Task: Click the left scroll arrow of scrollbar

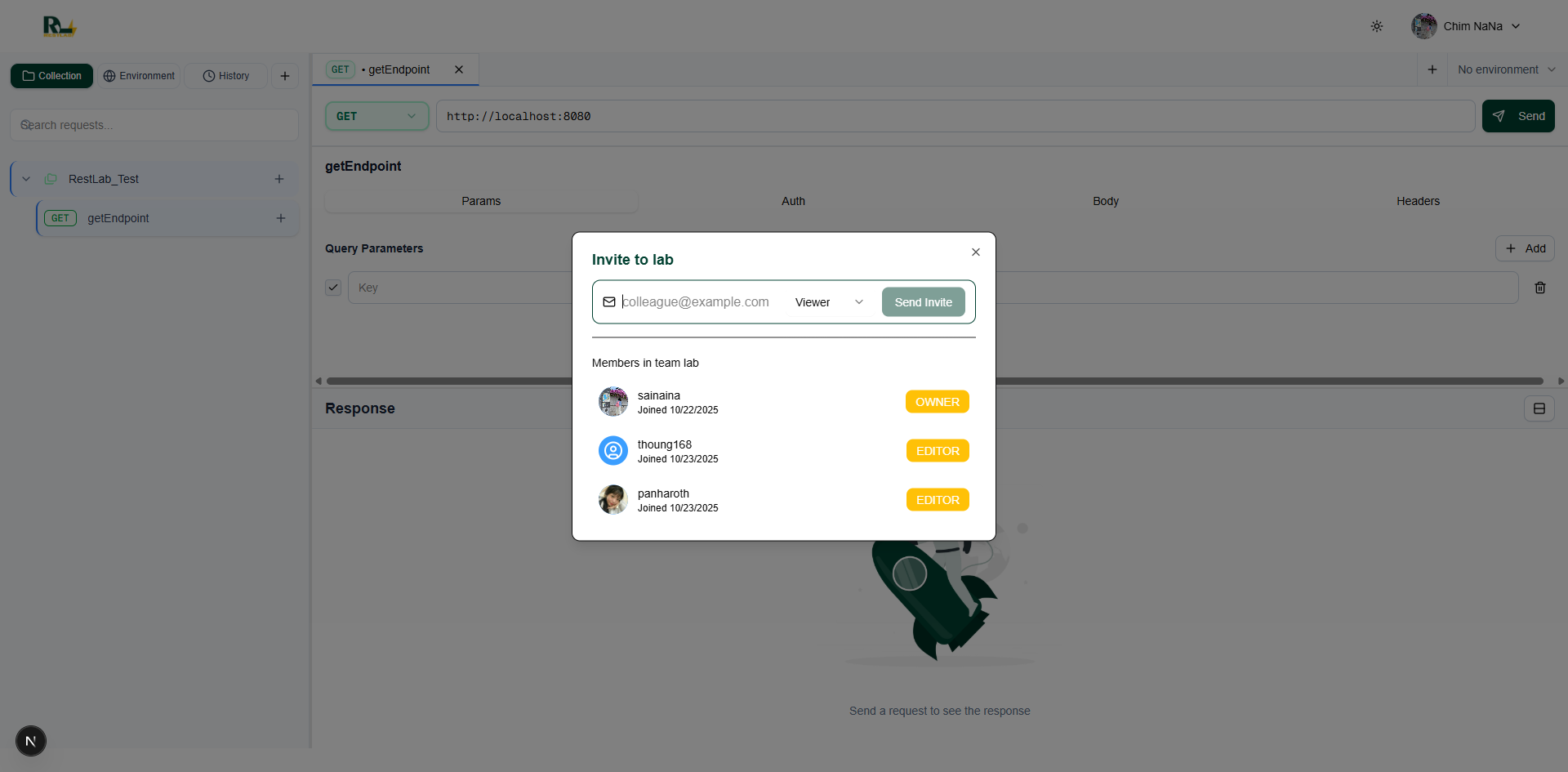Action: pyautogui.click(x=318, y=381)
